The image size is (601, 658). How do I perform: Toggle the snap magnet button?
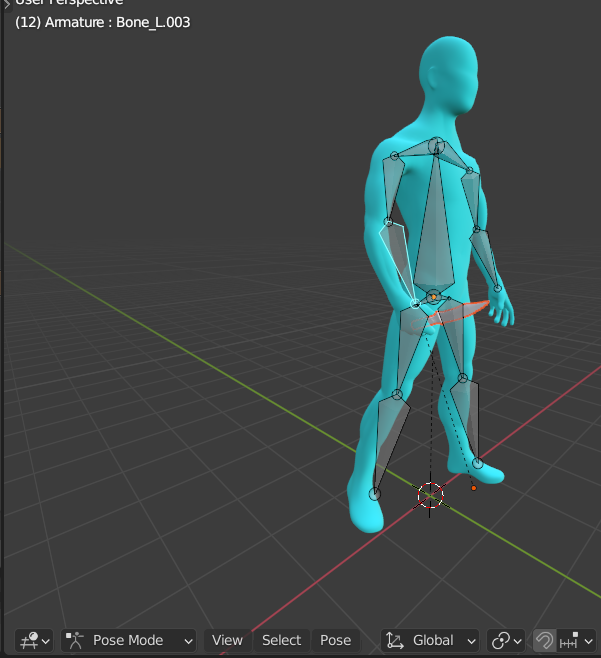click(x=545, y=640)
